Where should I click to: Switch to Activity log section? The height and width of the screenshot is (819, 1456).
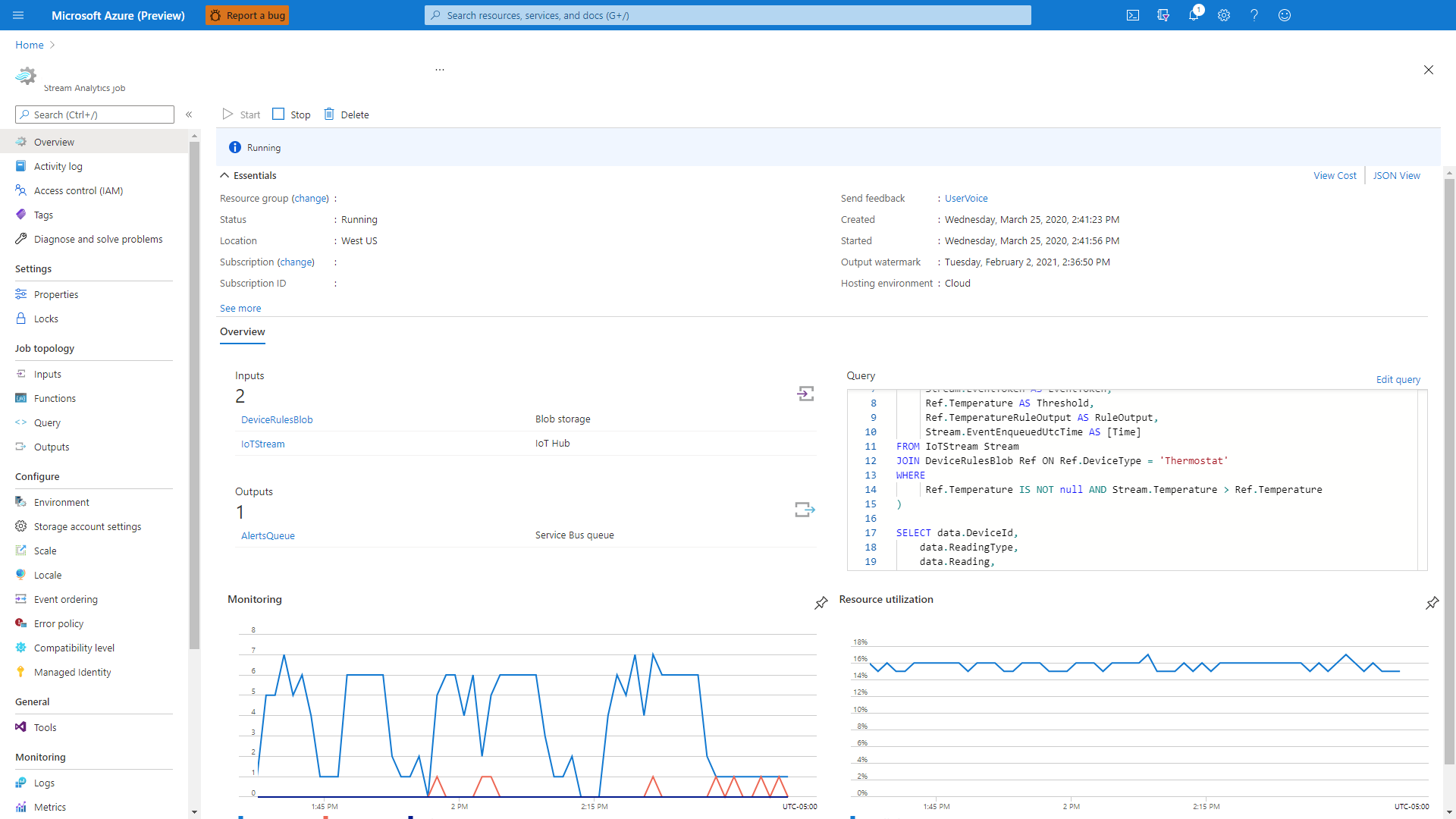[57, 166]
